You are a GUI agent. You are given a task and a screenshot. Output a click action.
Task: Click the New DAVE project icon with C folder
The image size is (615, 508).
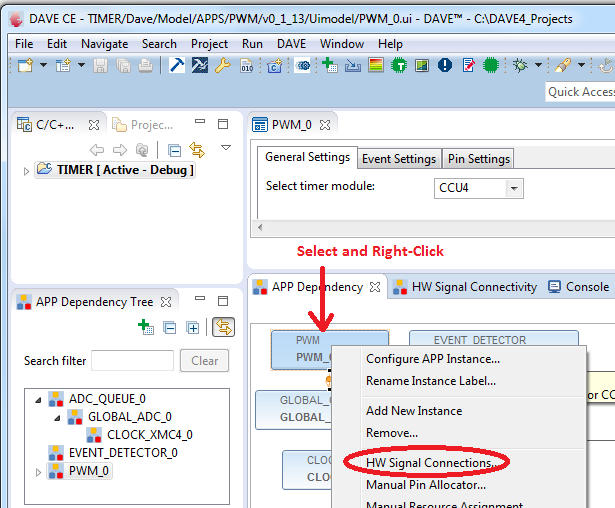[275, 66]
